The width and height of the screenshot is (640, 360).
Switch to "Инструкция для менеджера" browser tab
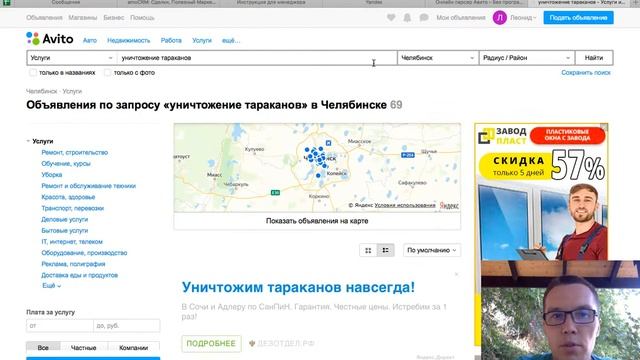pos(271,3)
